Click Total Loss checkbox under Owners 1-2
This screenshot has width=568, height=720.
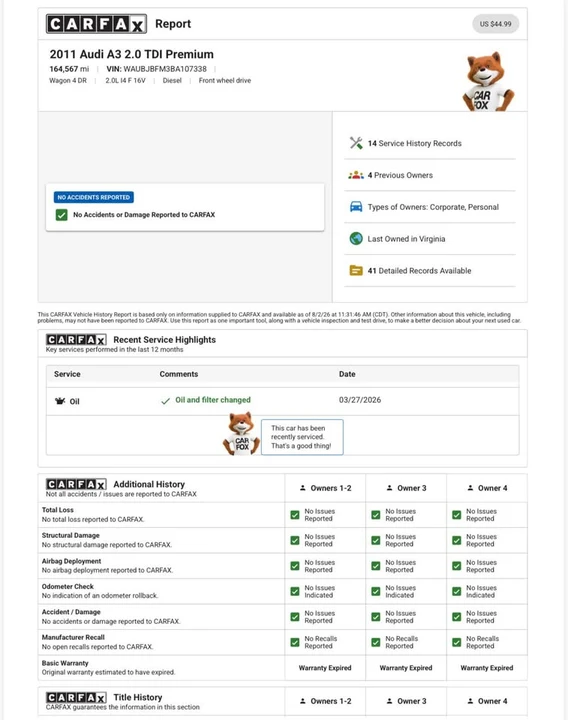coord(295,515)
